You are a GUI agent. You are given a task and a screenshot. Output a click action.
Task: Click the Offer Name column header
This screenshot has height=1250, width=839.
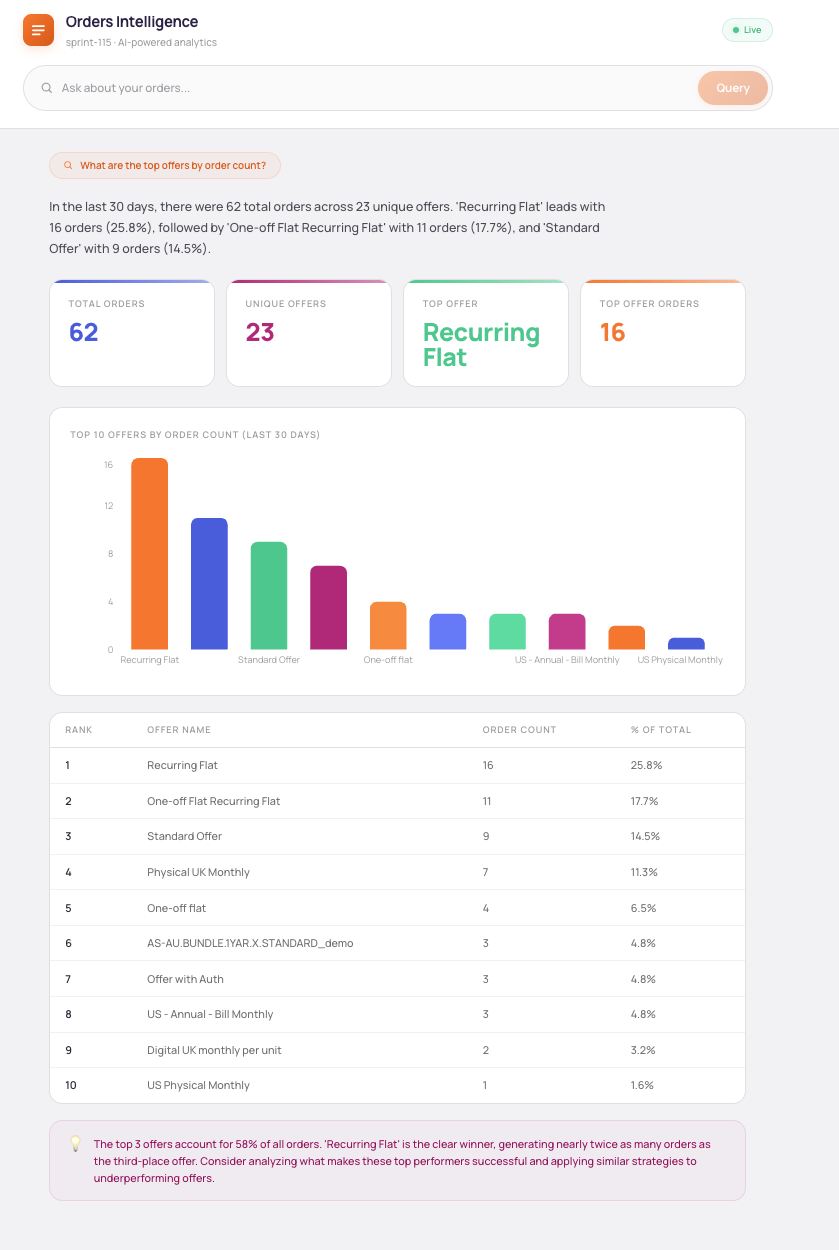[179, 730]
